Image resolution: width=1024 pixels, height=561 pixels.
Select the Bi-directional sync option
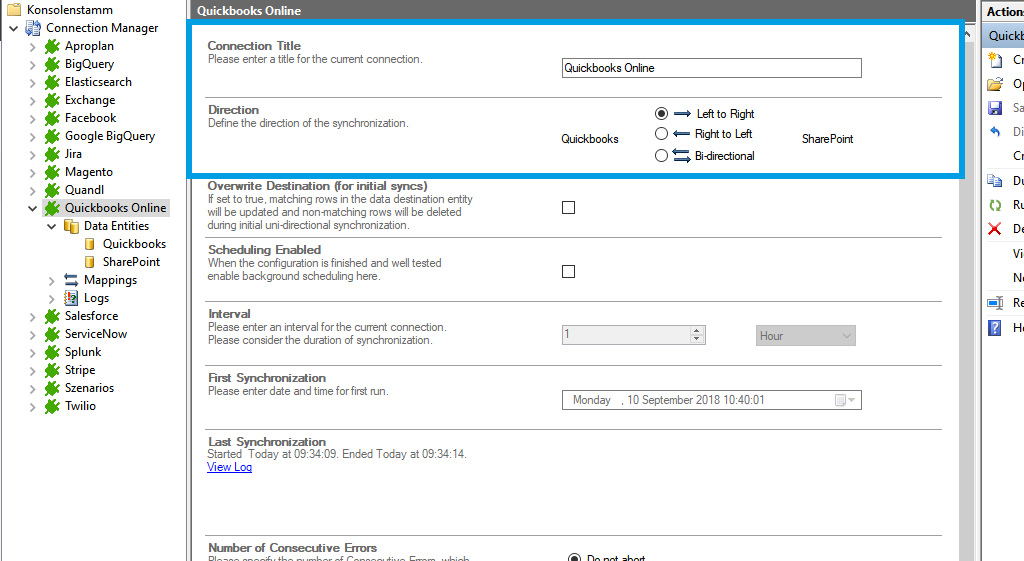pos(661,156)
